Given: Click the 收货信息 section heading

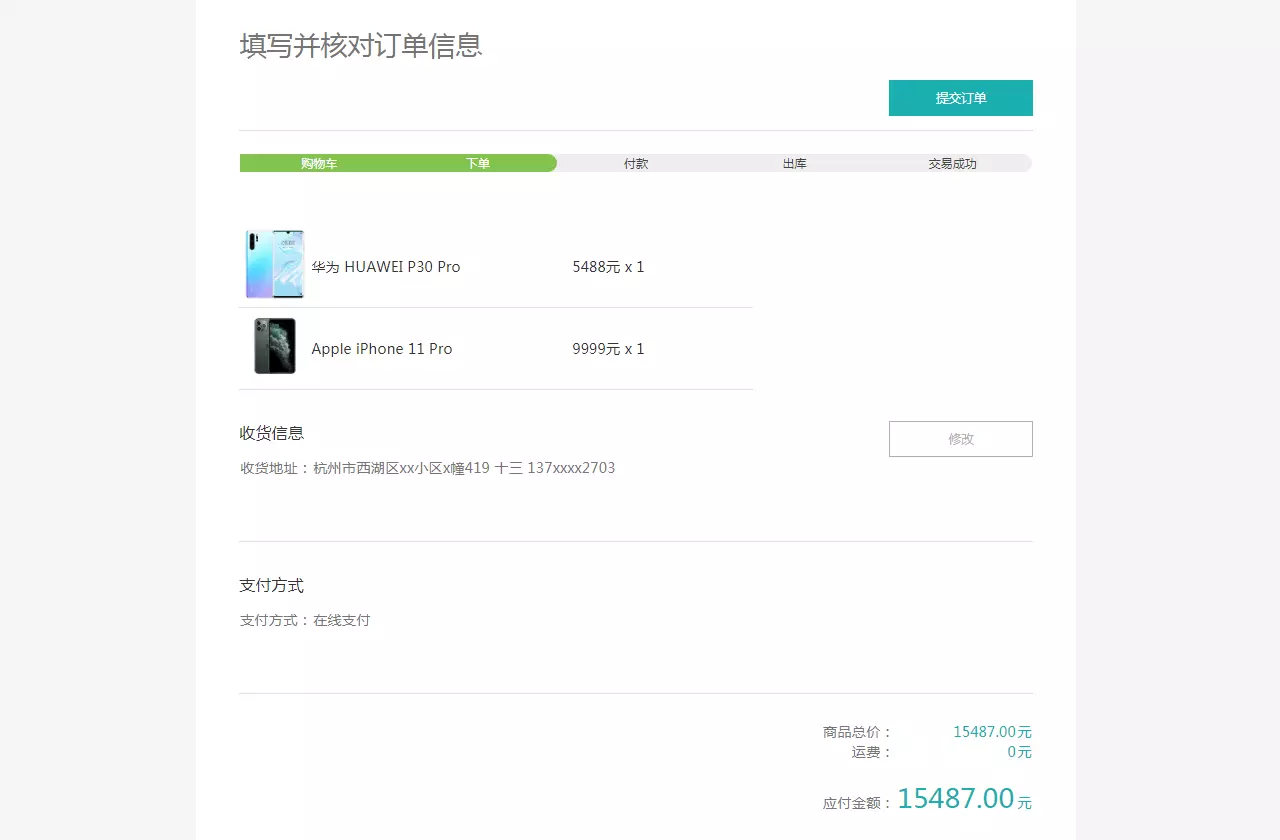Looking at the screenshot, I should pyautogui.click(x=270, y=433).
